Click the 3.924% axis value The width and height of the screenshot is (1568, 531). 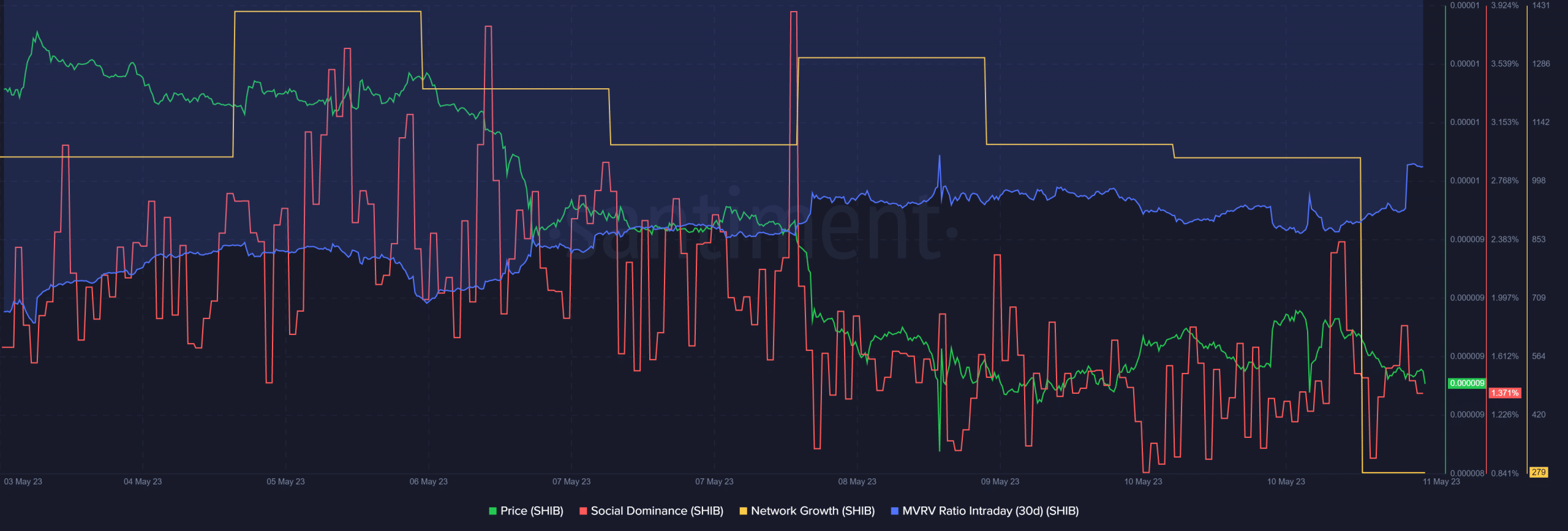[1505, 6]
